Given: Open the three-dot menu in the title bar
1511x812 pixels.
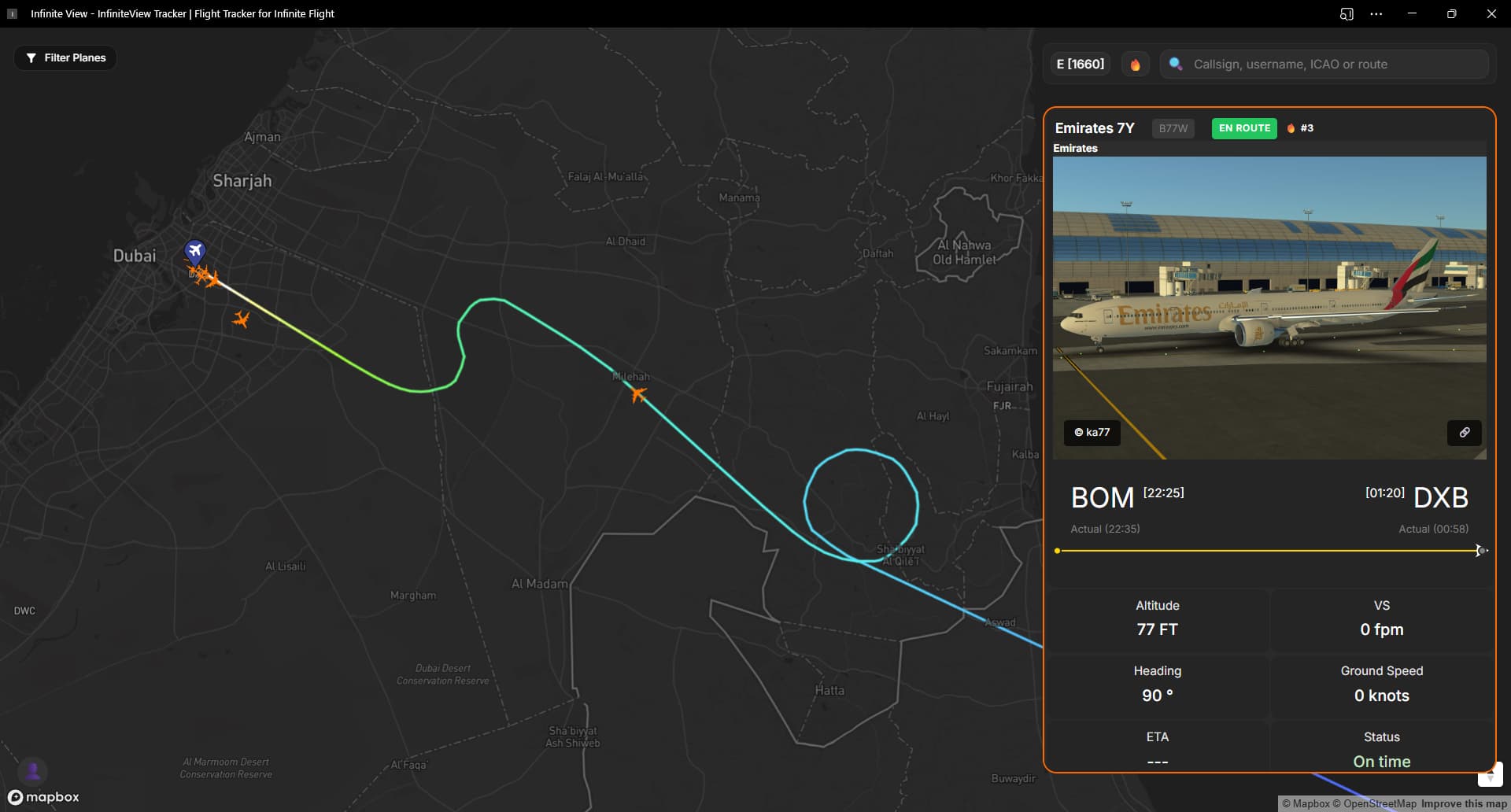Looking at the screenshot, I should 1376,14.
